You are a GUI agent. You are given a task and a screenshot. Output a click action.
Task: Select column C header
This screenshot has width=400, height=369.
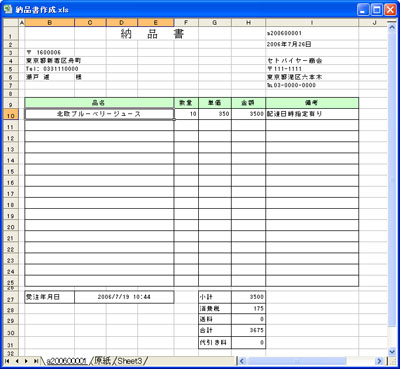[x=90, y=22]
